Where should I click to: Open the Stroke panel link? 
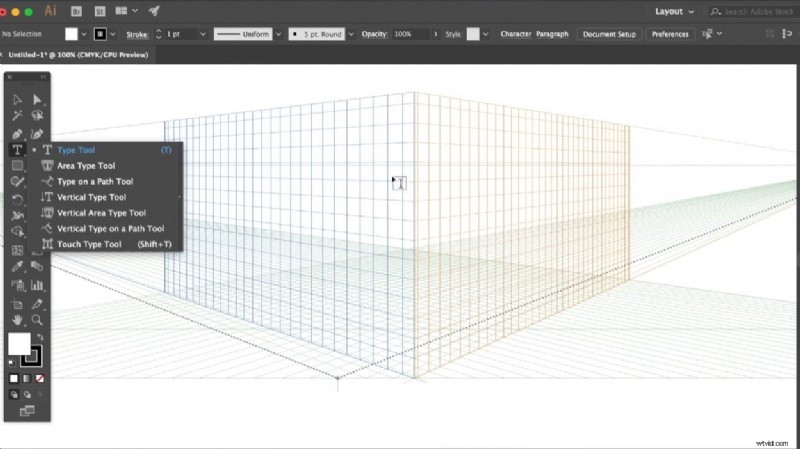click(137, 35)
